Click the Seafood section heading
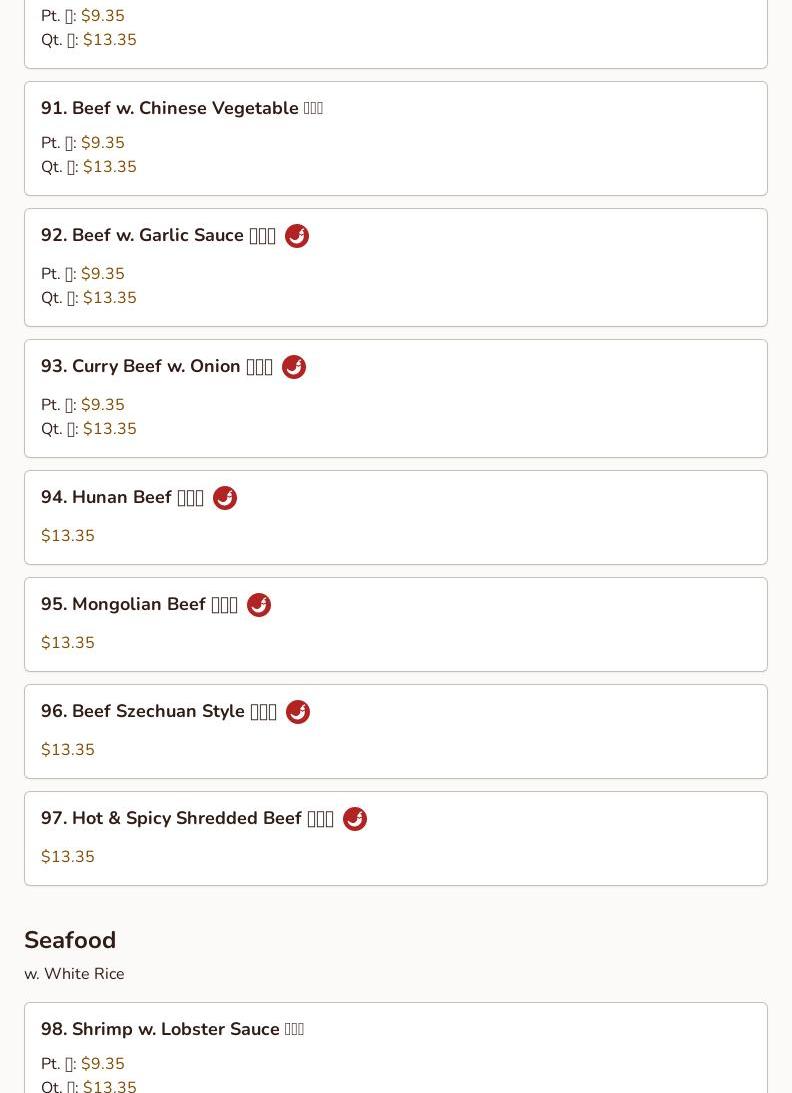This screenshot has height=1093, width=792. click(70, 940)
